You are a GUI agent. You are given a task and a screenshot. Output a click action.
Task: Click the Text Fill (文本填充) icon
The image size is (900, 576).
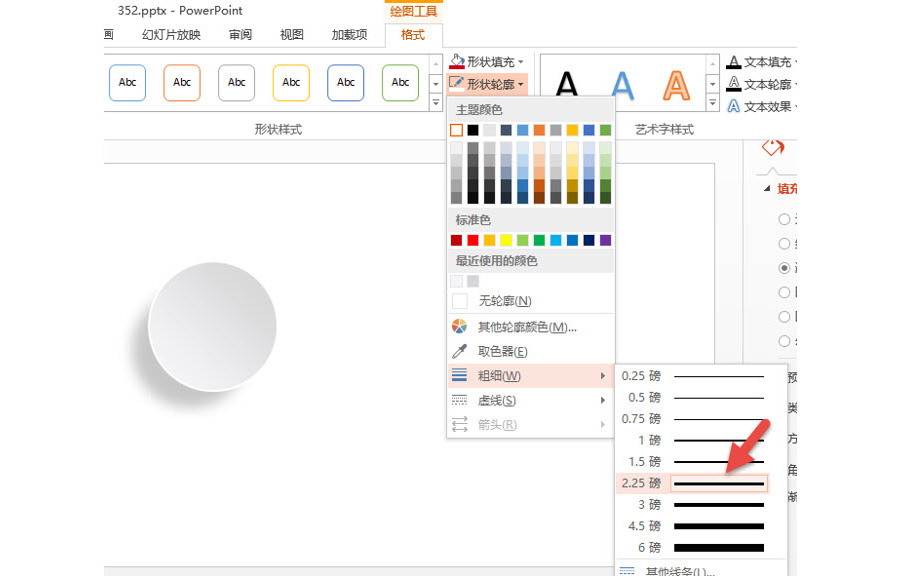click(733, 62)
